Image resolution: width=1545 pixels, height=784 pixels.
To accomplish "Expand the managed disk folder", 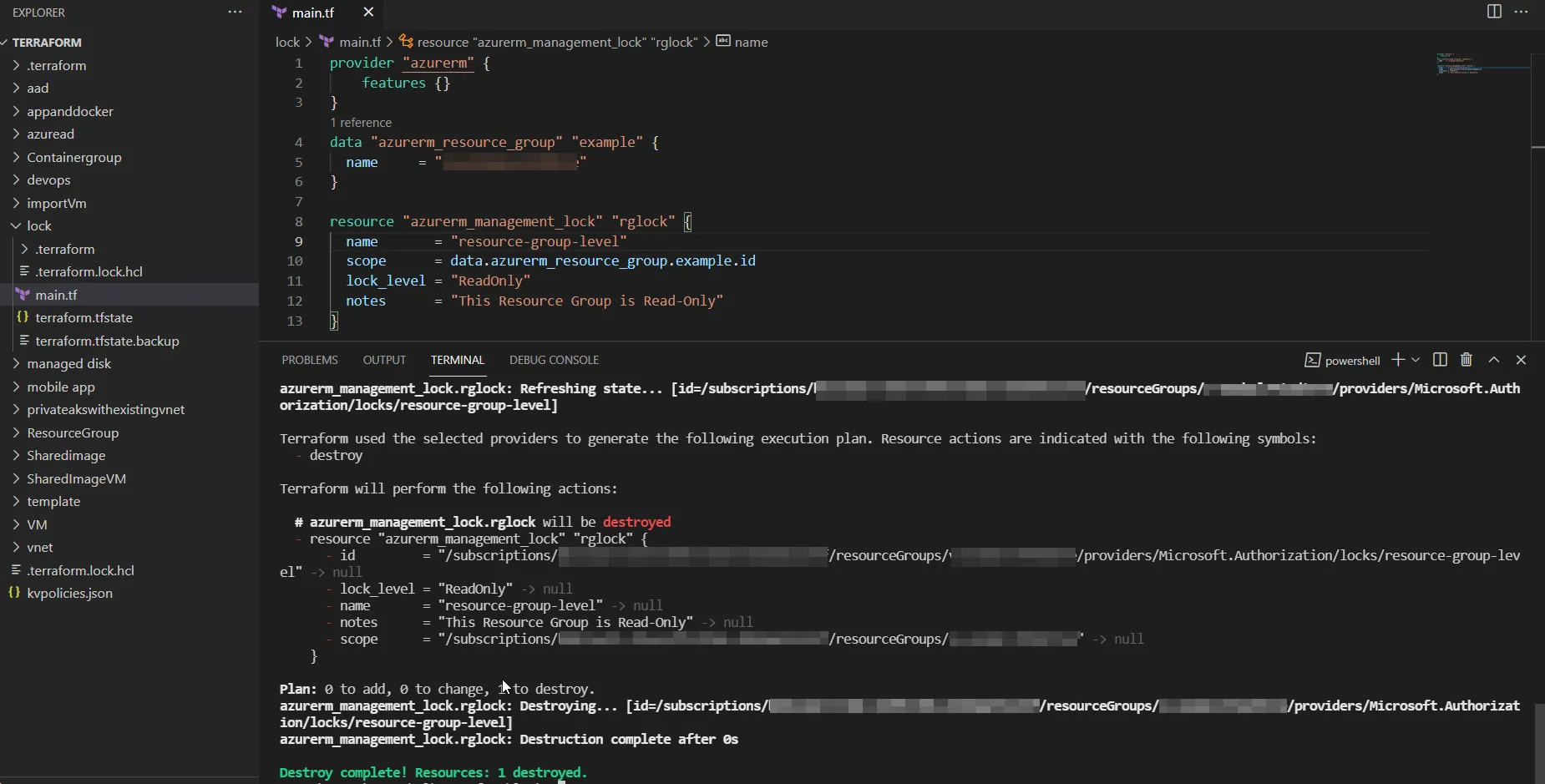I will coord(68,363).
